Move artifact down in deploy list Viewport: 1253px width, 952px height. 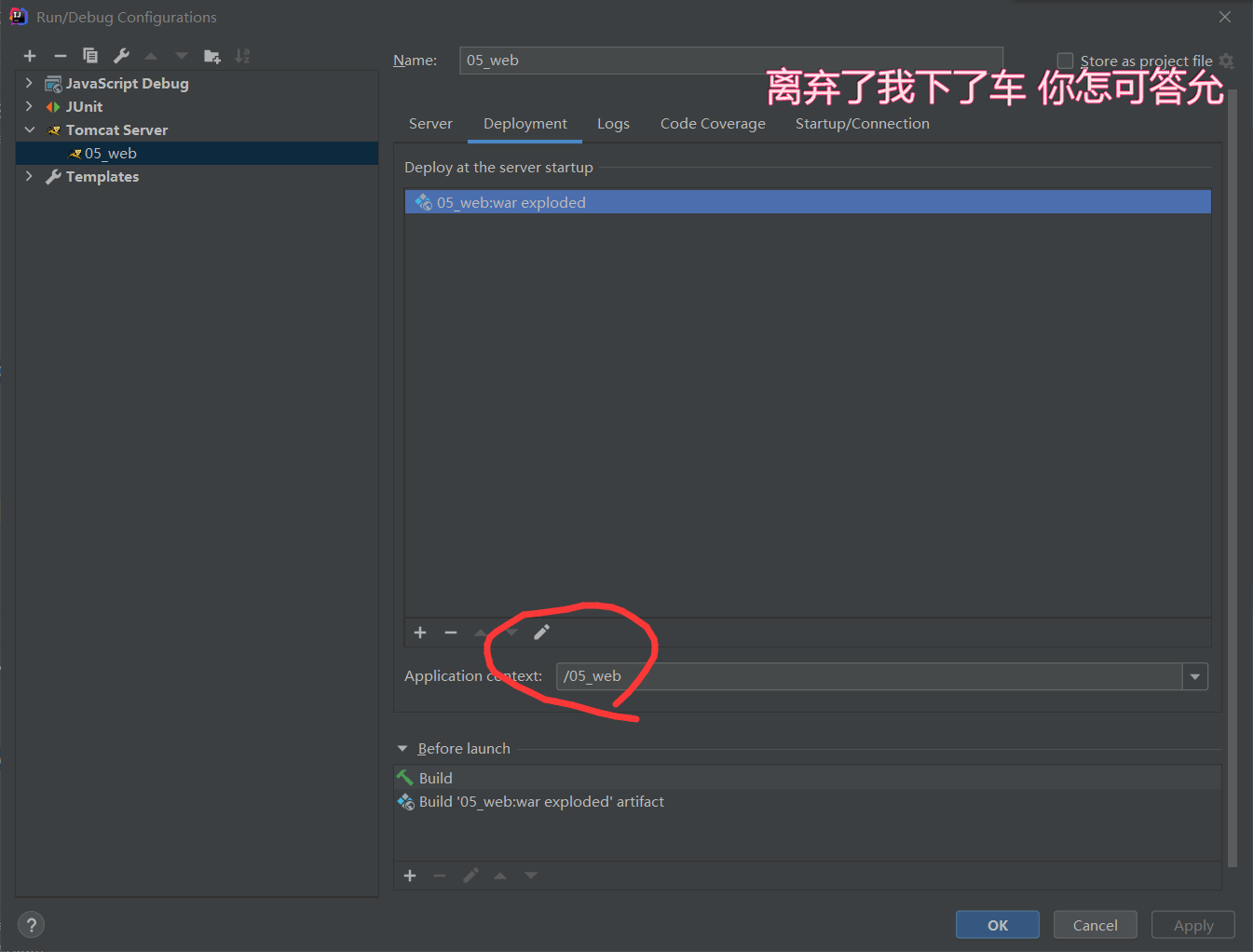511,632
